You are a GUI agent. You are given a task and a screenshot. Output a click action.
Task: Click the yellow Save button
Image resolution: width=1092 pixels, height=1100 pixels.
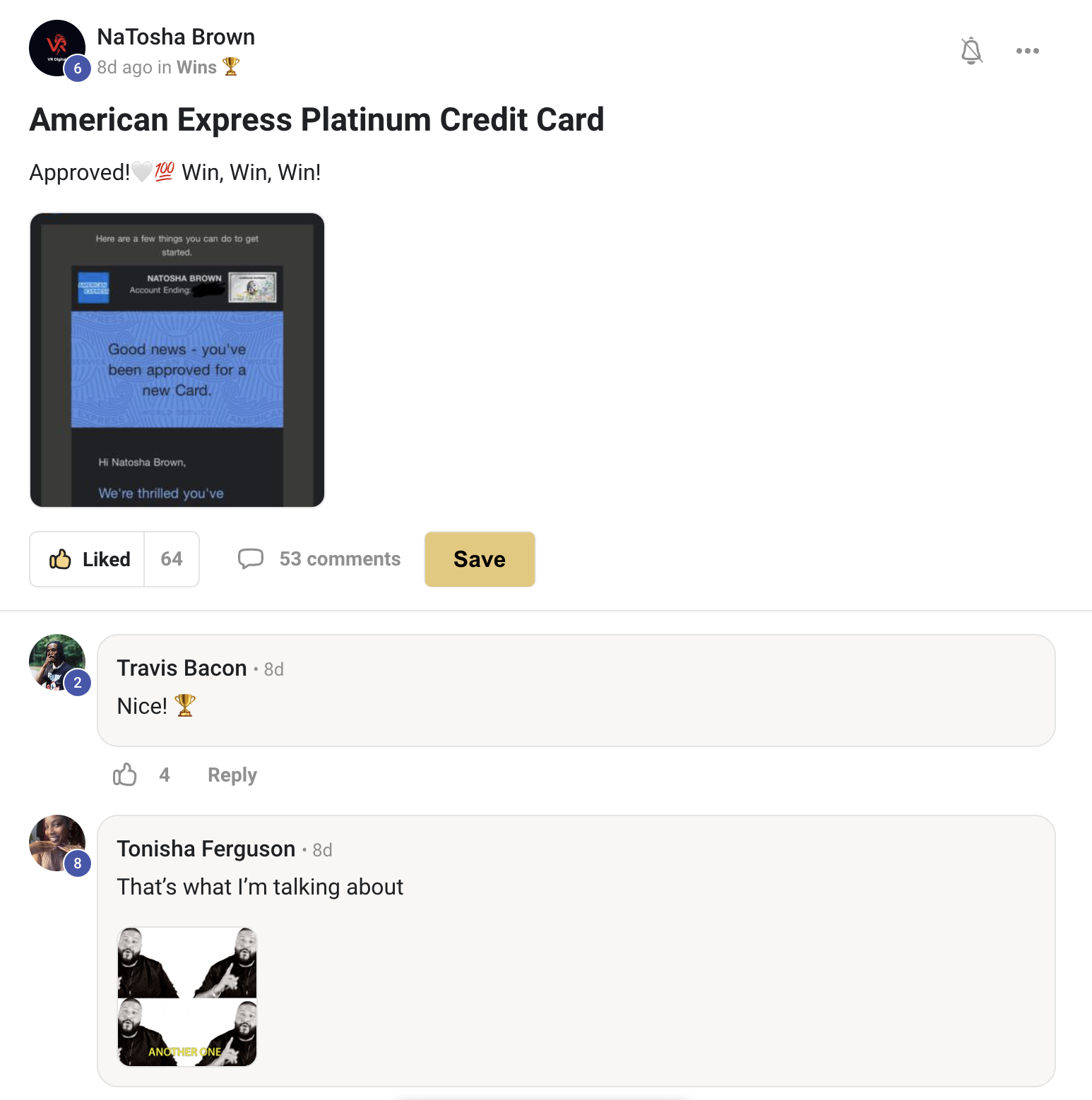(480, 559)
